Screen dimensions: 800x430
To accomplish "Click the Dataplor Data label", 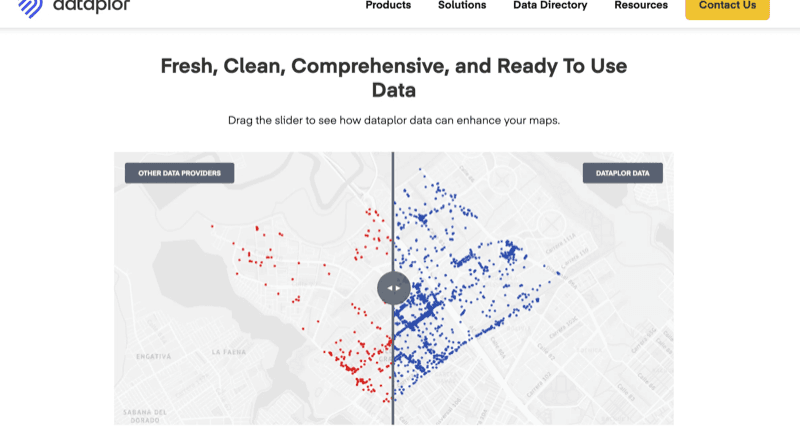I will [x=622, y=173].
